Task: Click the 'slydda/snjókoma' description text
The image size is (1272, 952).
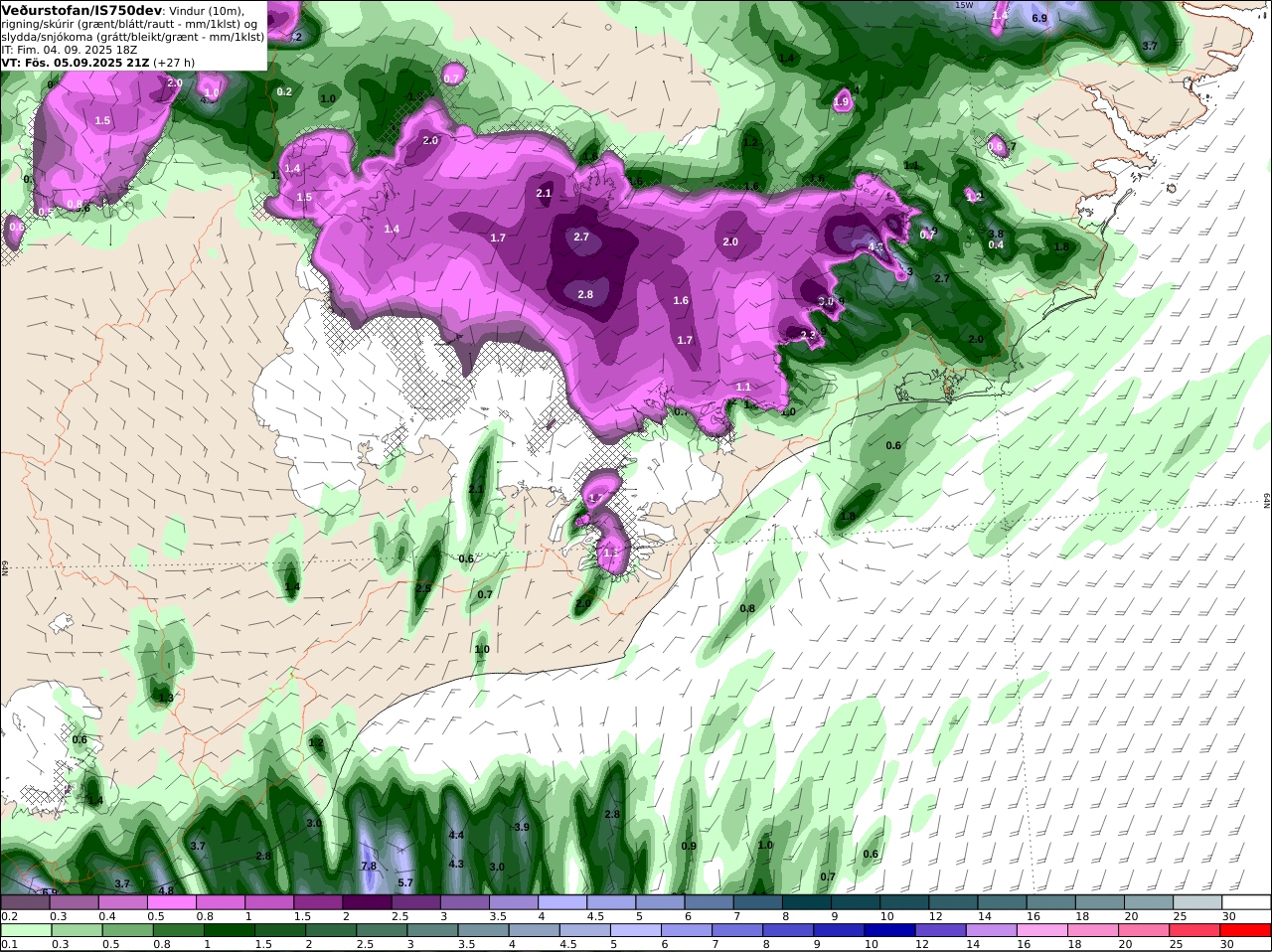Action: pyautogui.click(x=46, y=37)
